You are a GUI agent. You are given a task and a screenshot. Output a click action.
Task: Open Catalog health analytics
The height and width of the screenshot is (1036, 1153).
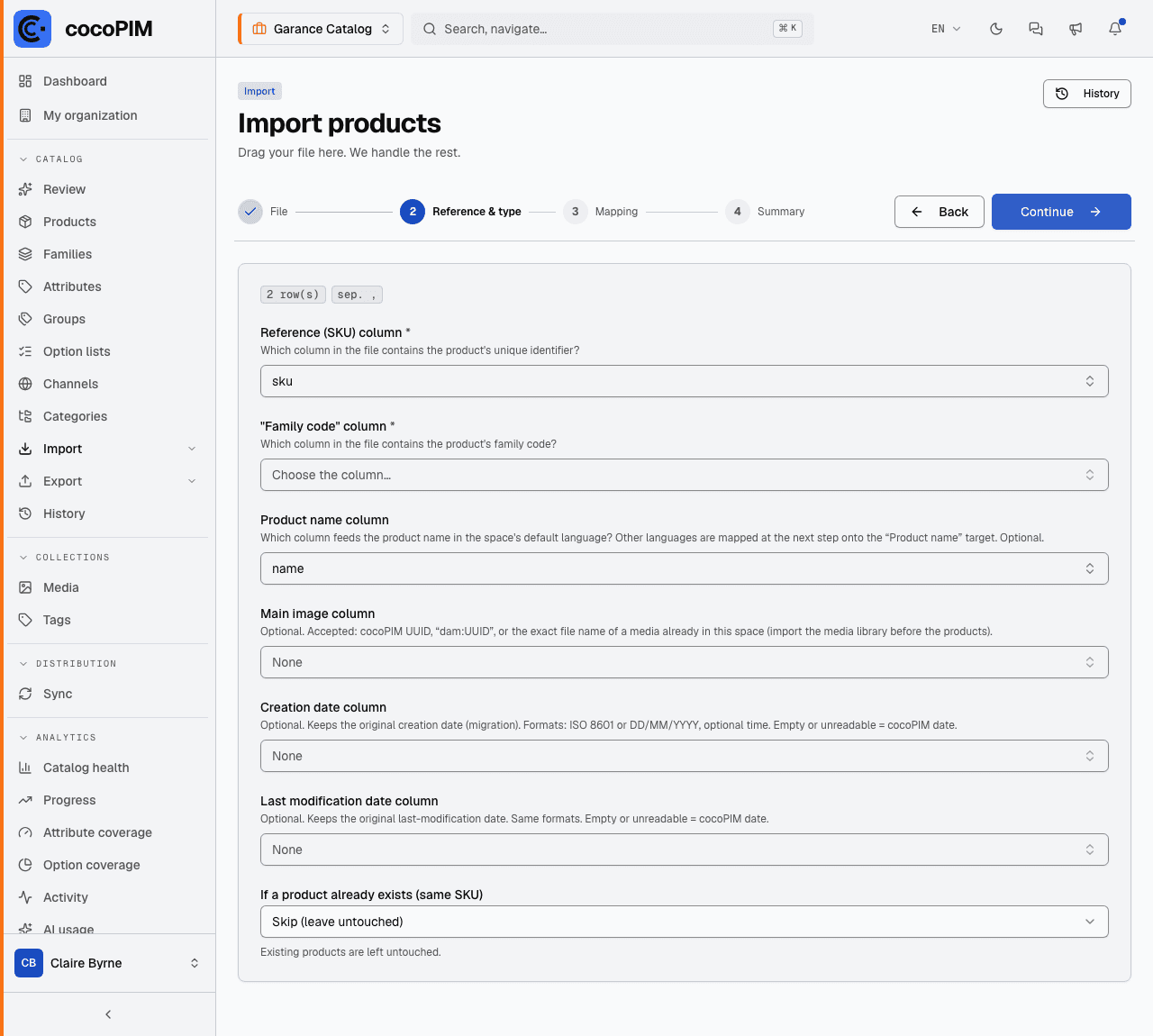108,768
